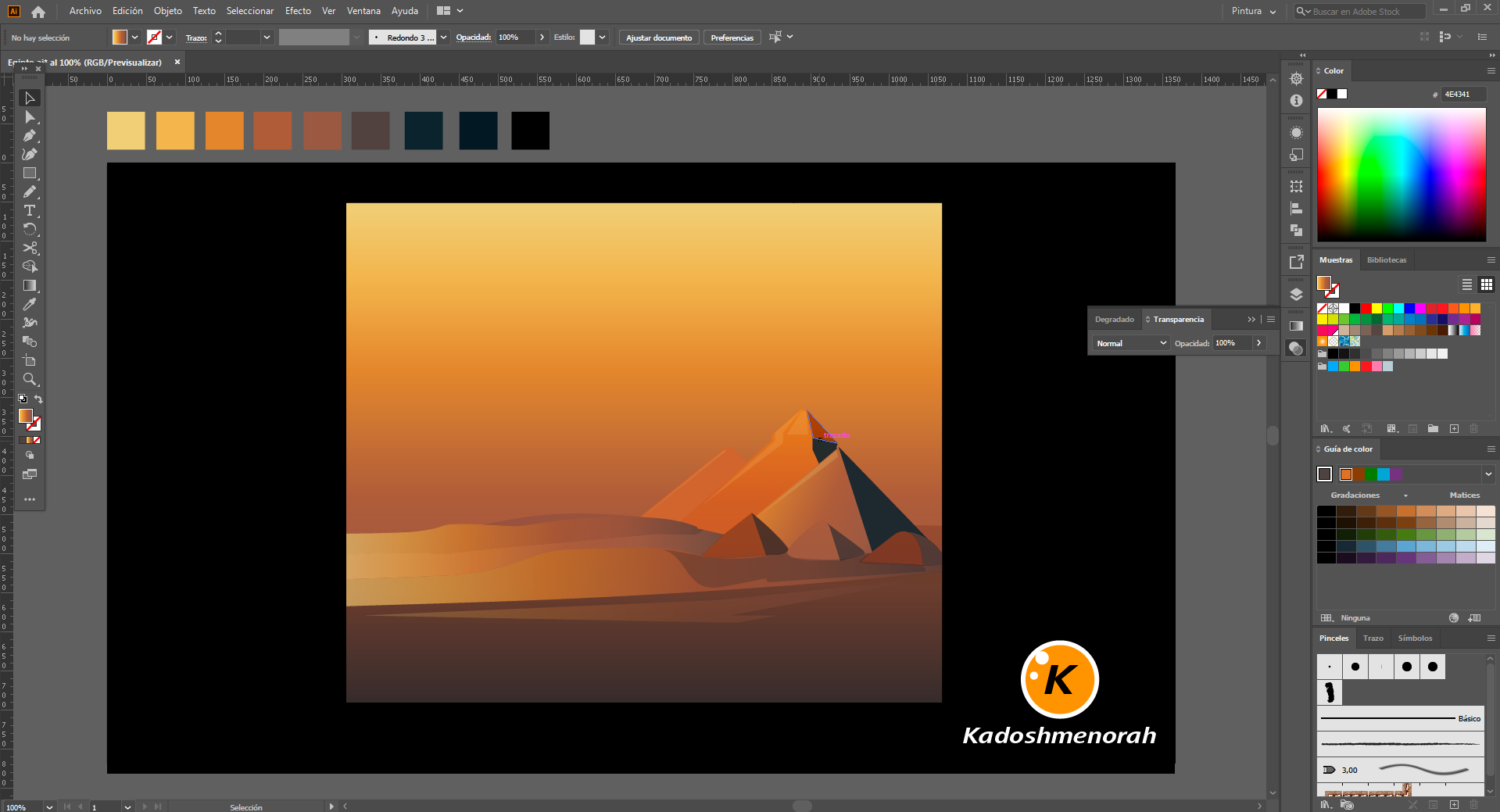The width and height of the screenshot is (1500, 812).
Task: Open zoom level dropdown in status bar
Action: pyautogui.click(x=49, y=807)
